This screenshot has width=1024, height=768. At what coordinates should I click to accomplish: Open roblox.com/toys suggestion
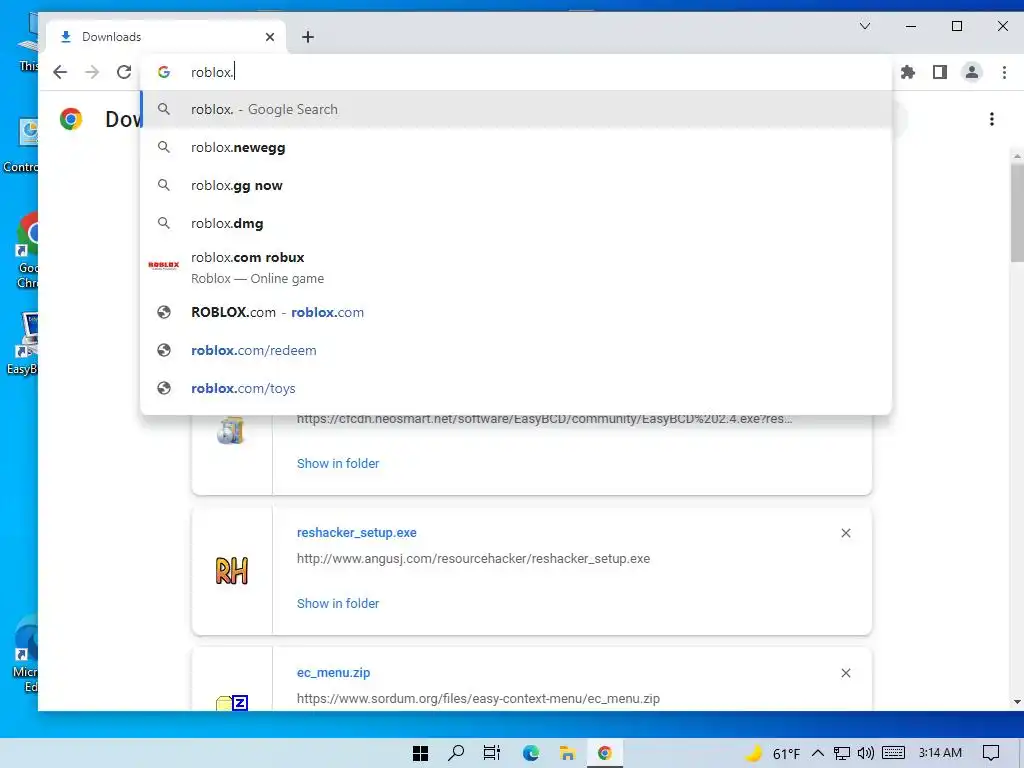click(516, 388)
